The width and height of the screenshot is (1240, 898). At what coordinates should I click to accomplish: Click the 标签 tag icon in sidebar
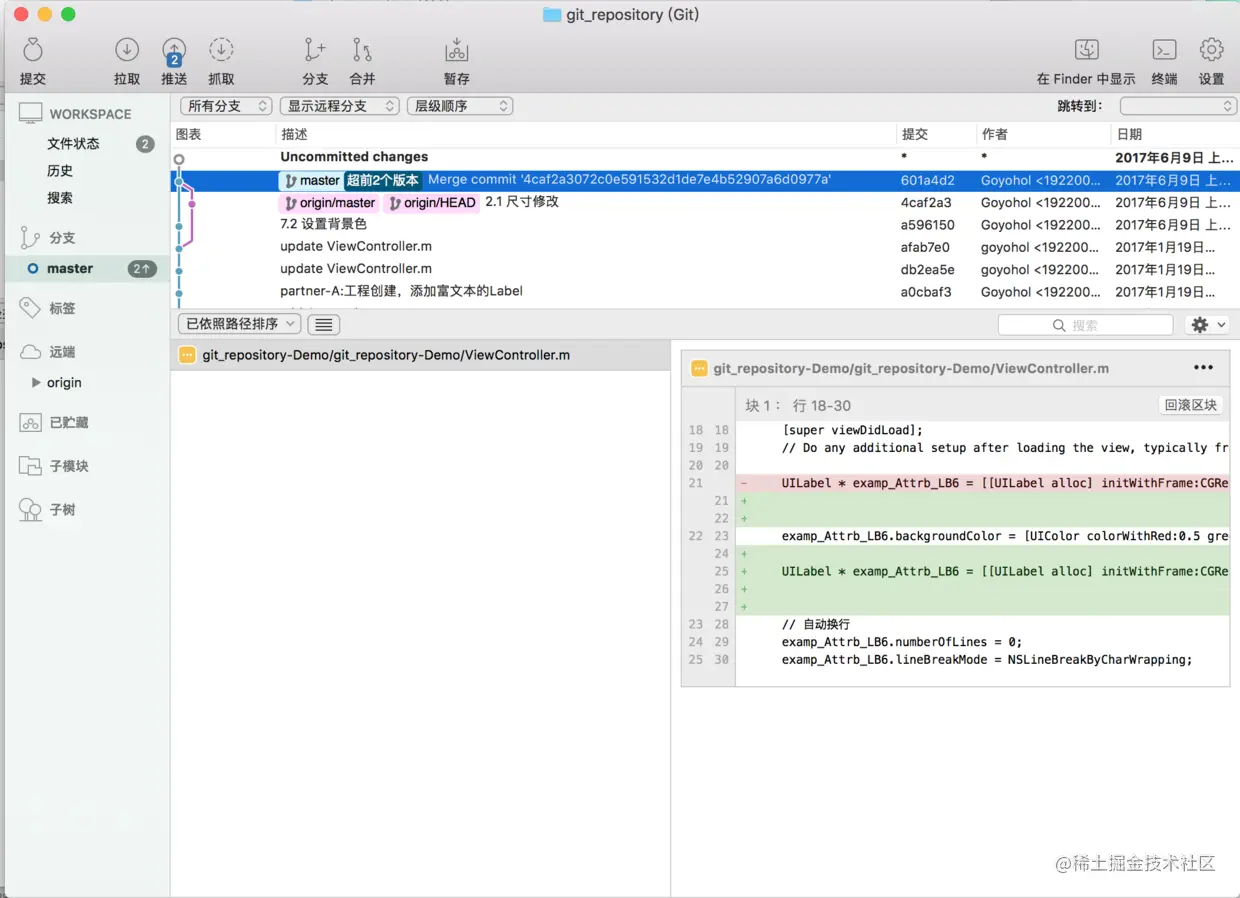tap(30, 308)
